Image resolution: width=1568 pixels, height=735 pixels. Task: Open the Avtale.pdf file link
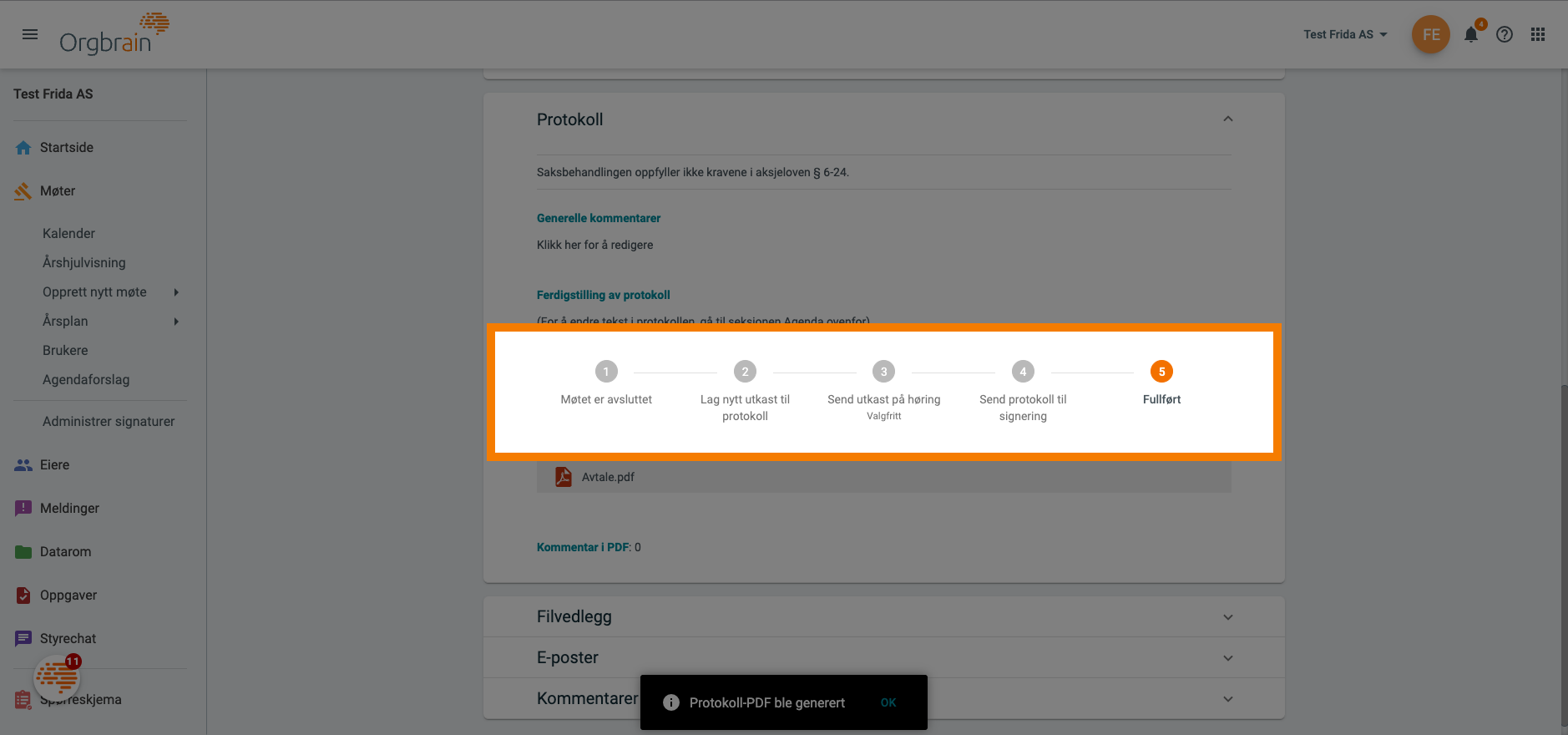coord(608,477)
